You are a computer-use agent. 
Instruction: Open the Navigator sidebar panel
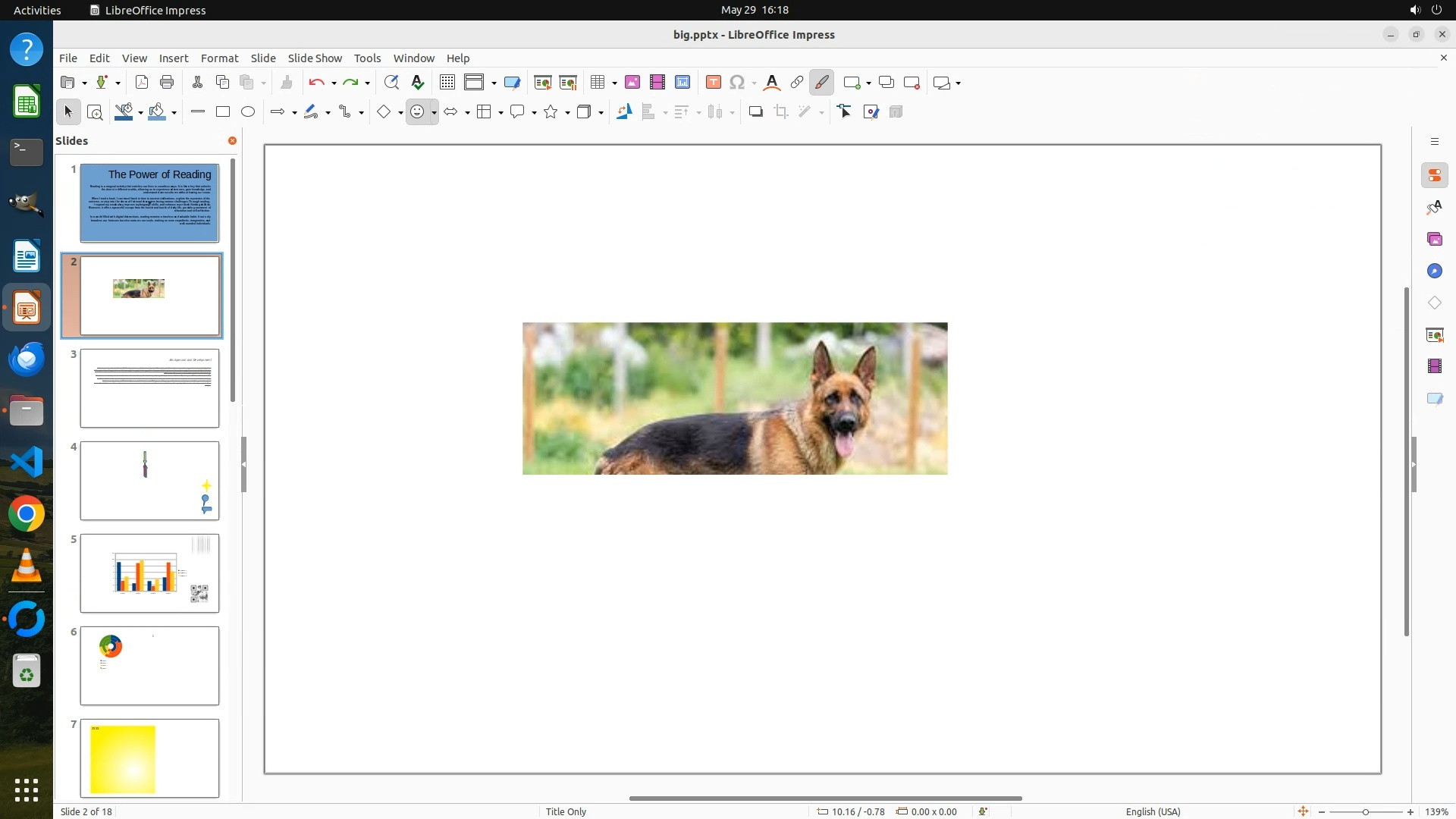coord(1434,271)
